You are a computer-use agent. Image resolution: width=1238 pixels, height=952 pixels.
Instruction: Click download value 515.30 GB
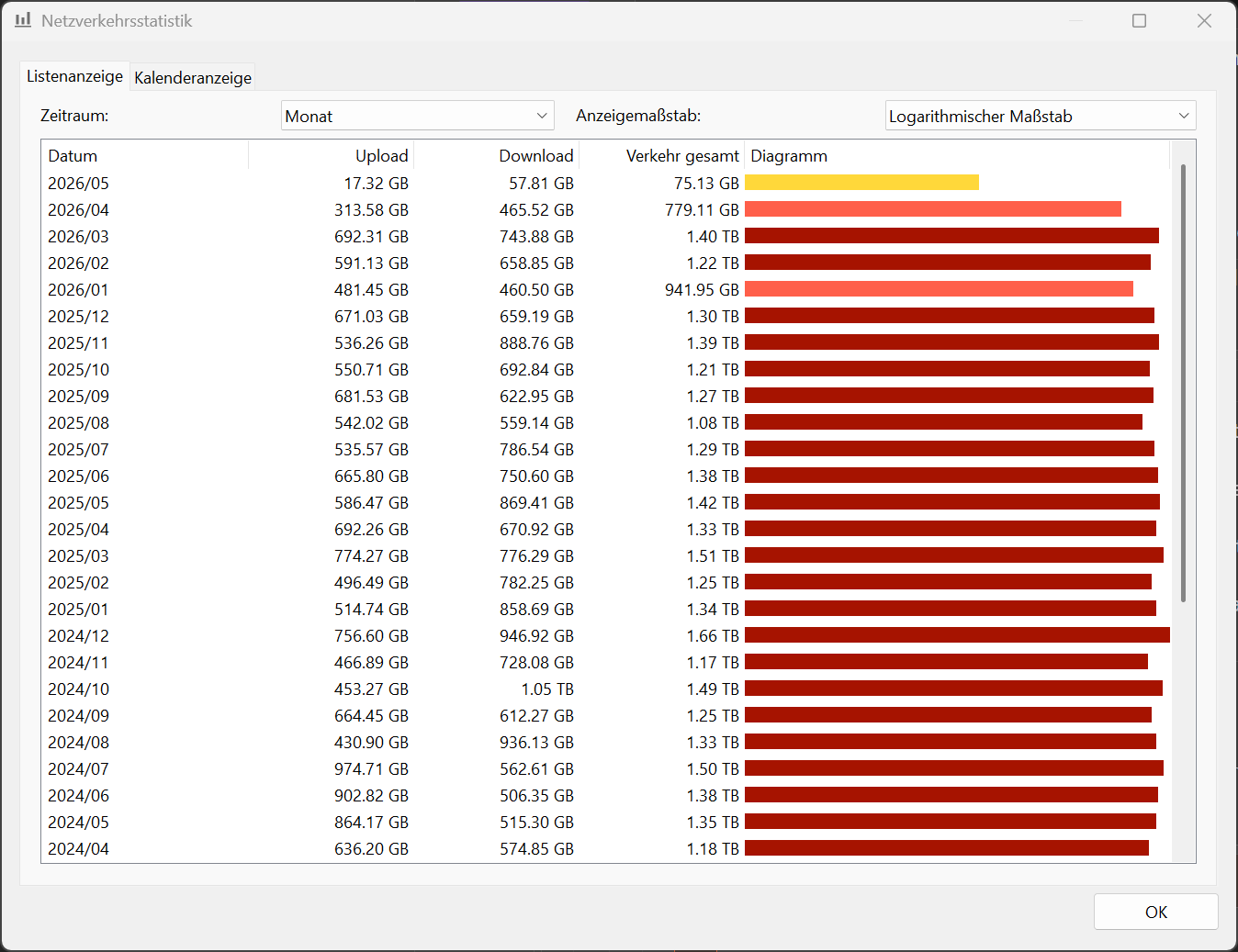[536, 823]
